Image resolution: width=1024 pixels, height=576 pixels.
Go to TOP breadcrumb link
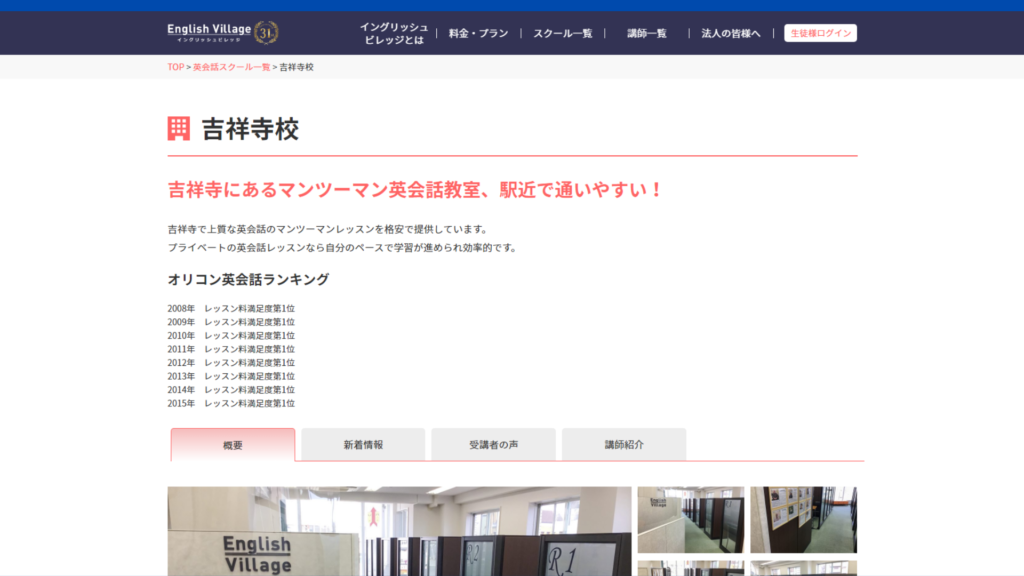(176, 67)
